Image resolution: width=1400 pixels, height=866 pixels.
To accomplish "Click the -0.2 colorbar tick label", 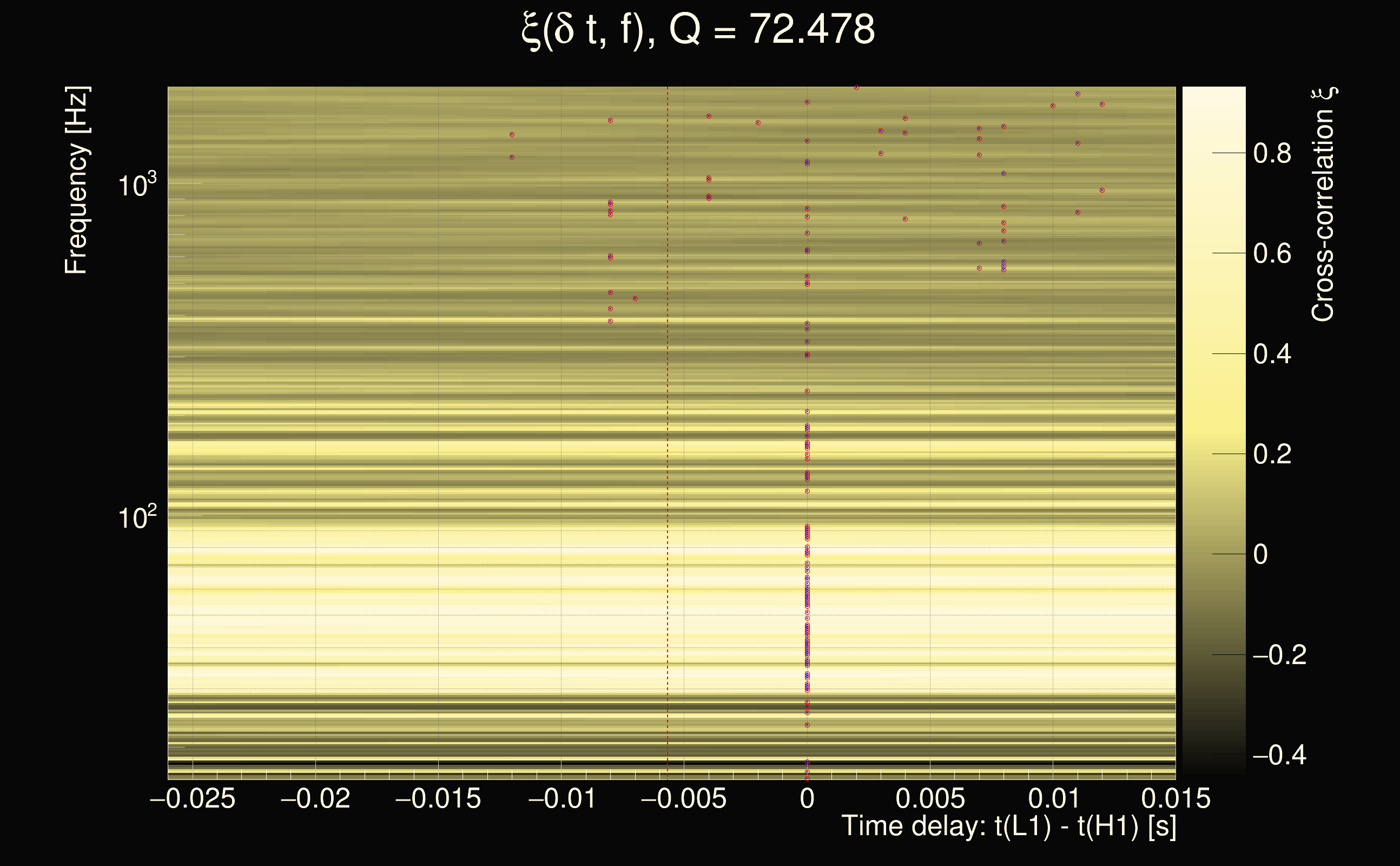I will tap(1279, 655).
